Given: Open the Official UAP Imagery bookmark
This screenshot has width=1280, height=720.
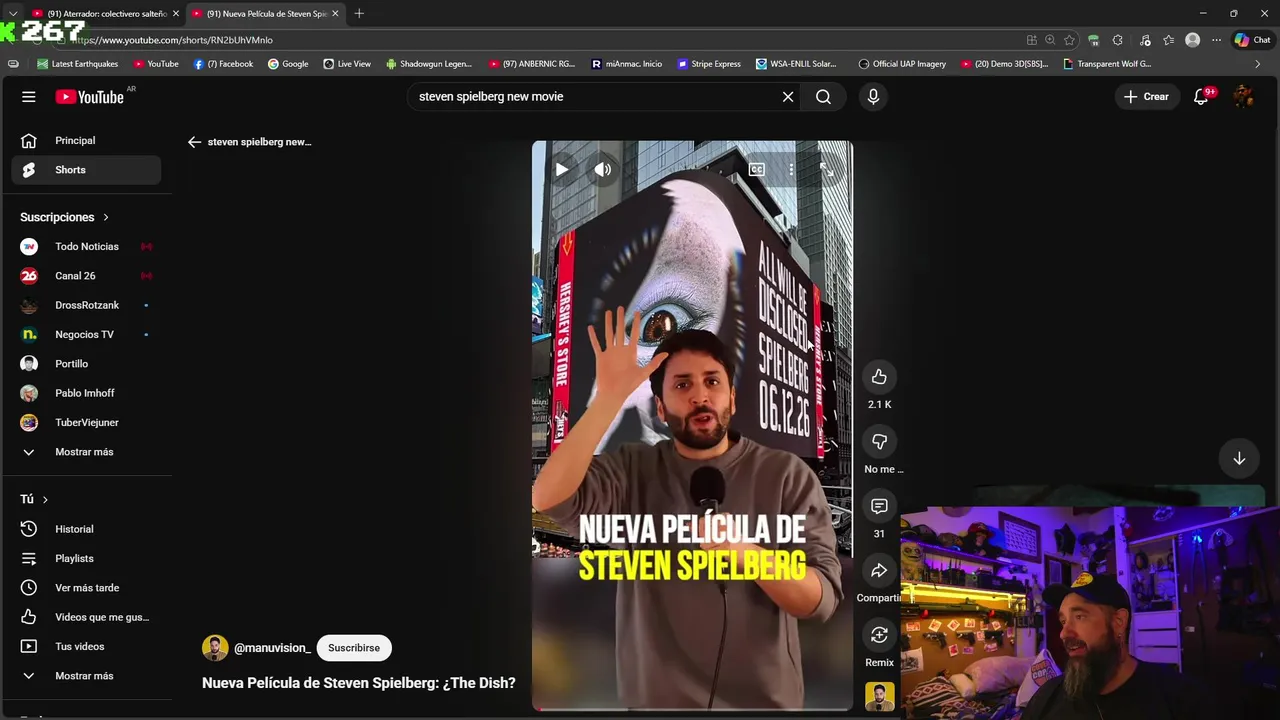Looking at the screenshot, I should 902,64.
